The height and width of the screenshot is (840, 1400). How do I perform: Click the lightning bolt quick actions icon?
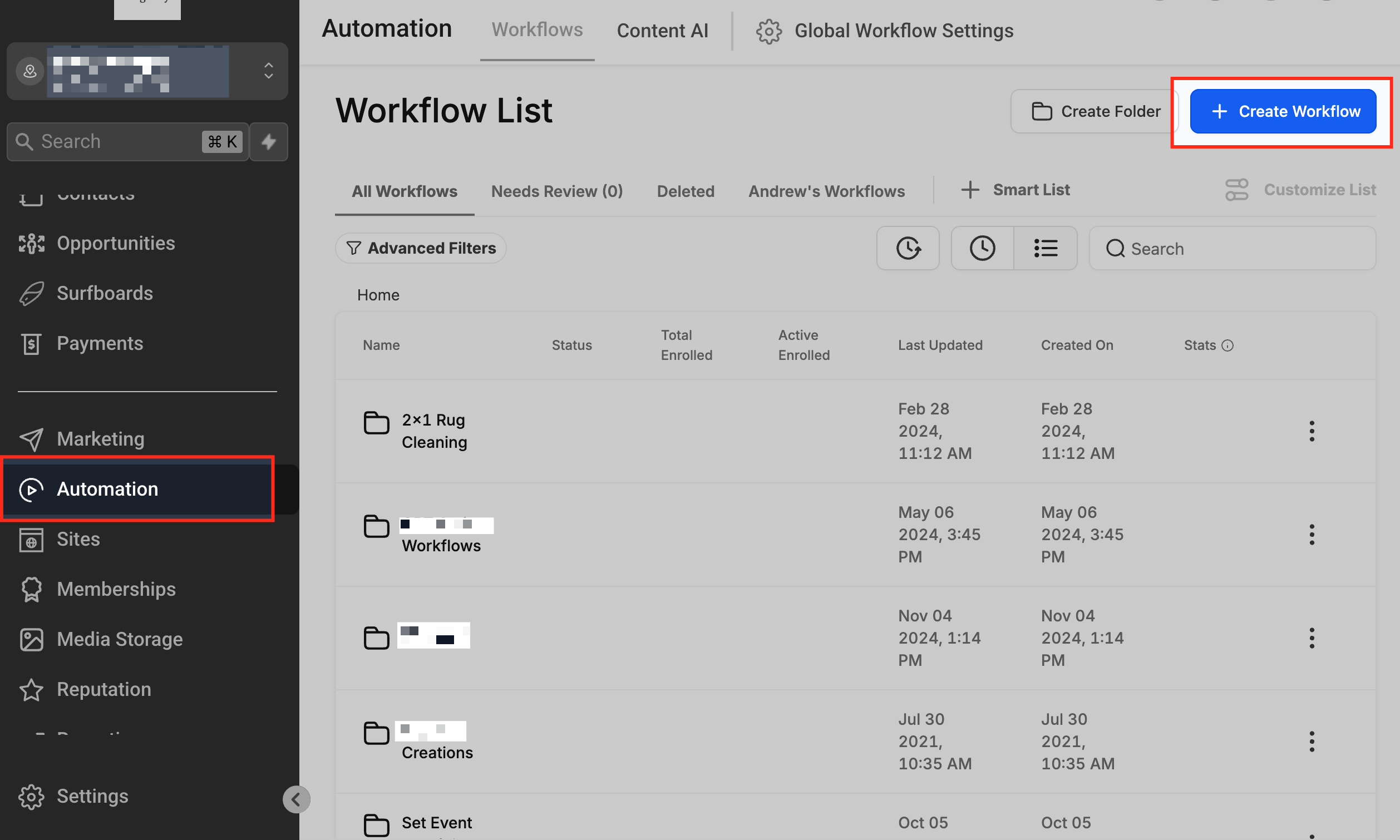click(268, 141)
